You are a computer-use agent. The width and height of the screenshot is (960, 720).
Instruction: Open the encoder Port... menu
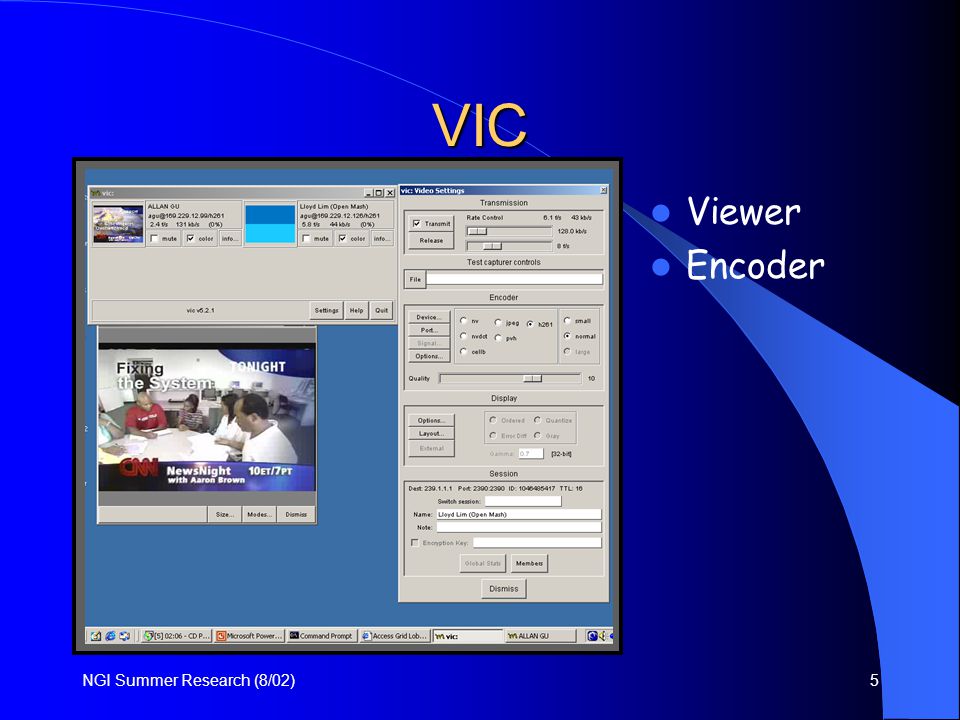point(429,330)
